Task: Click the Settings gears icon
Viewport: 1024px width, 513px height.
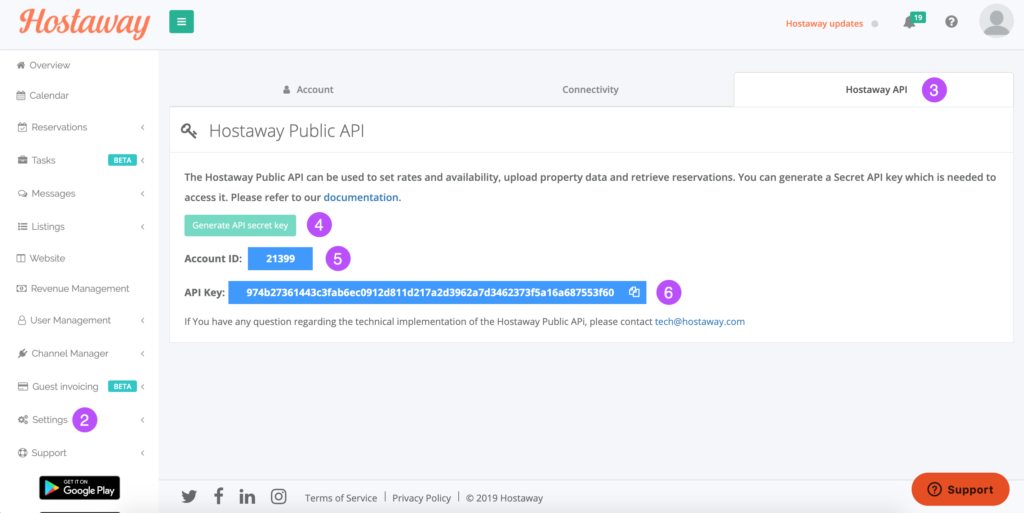Action: click(x=23, y=420)
